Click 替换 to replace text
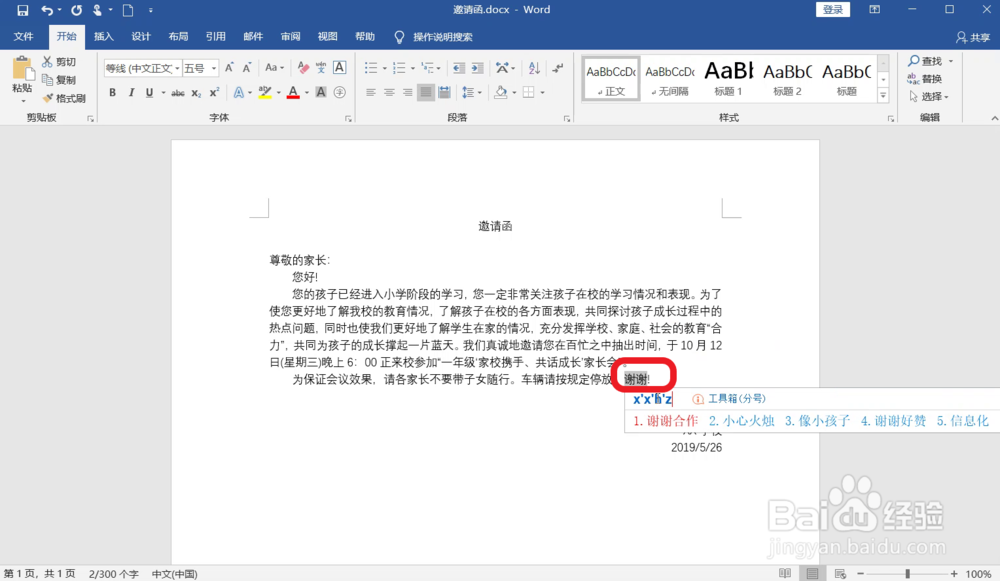1000x581 pixels. pyautogui.click(x=925, y=79)
